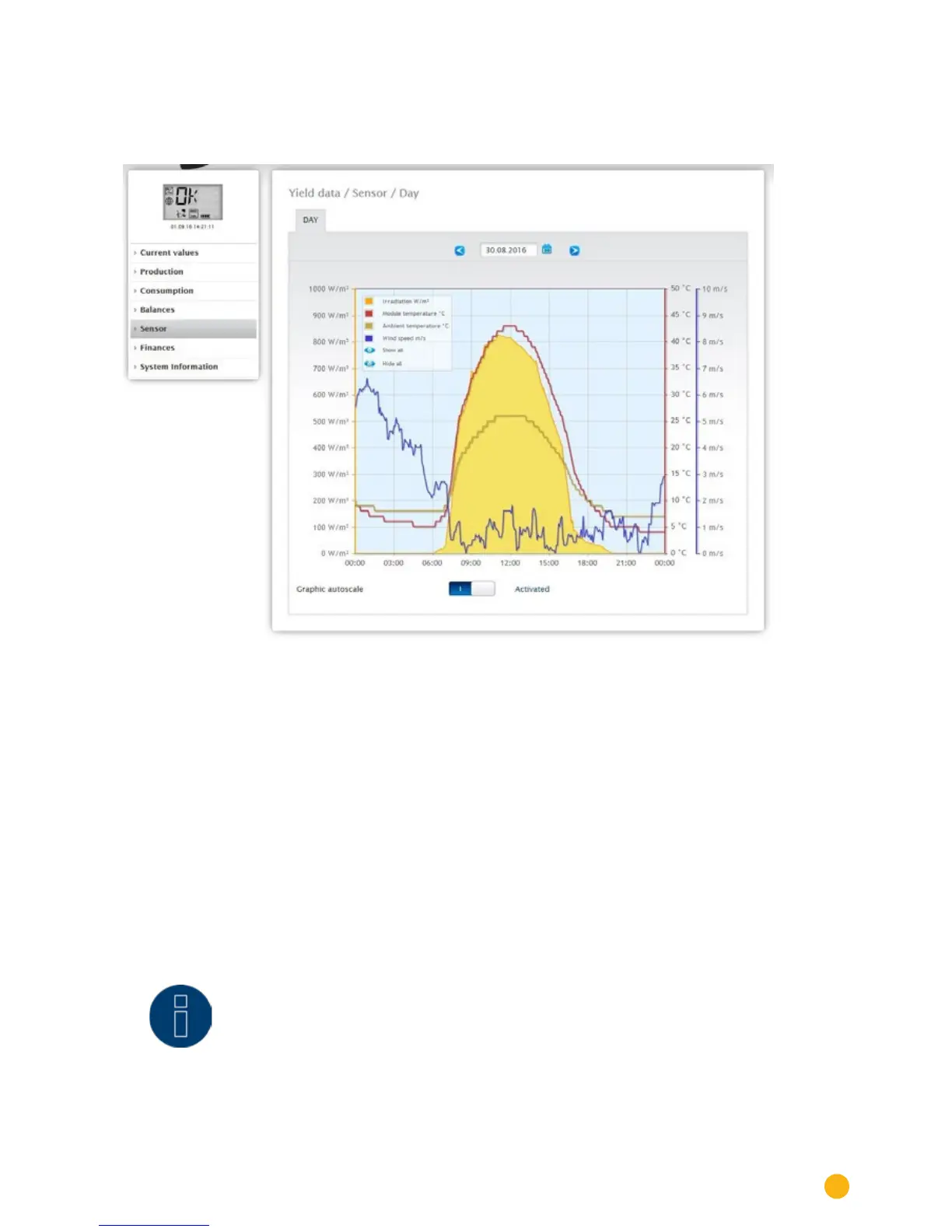Expand the Production menu

pyautogui.click(x=194, y=271)
